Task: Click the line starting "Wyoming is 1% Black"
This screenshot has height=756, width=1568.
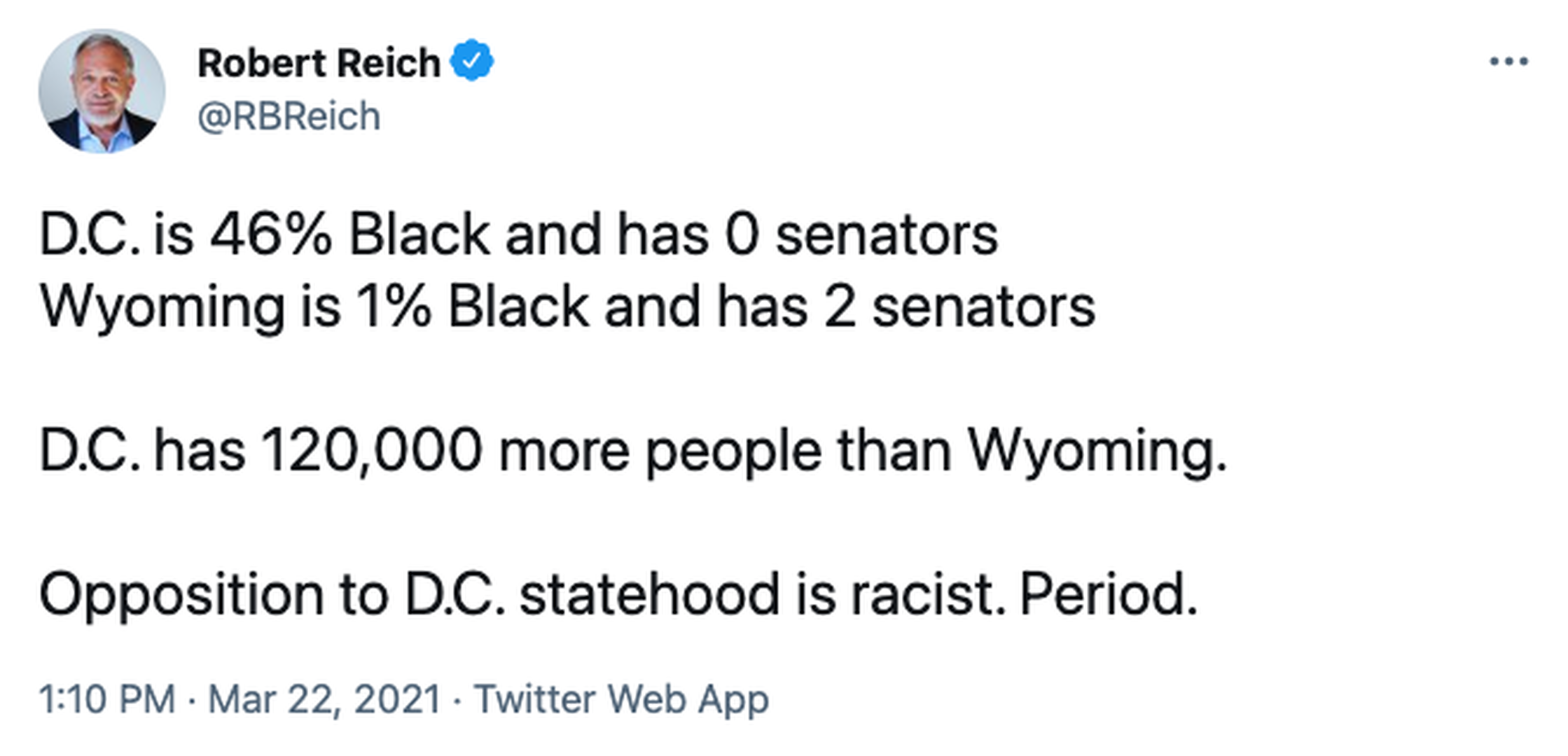Action: (x=567, y=307)
